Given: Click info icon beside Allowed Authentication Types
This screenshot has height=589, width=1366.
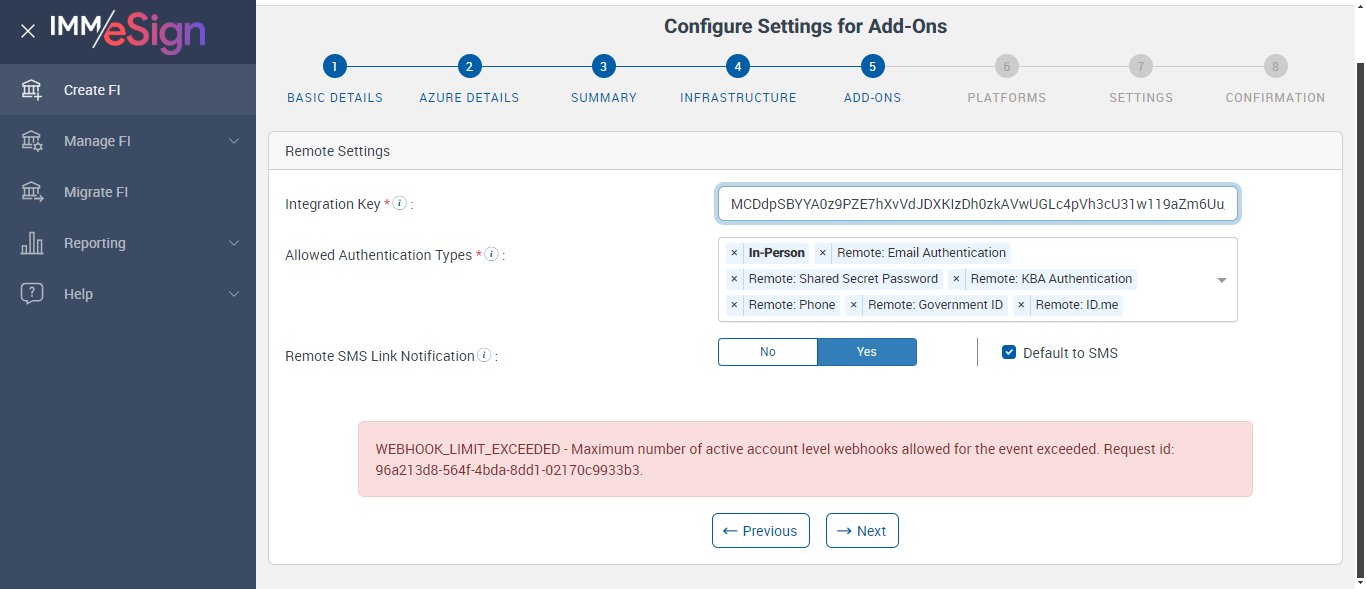Looking at the screenshot, I should (x=492, y=254).
